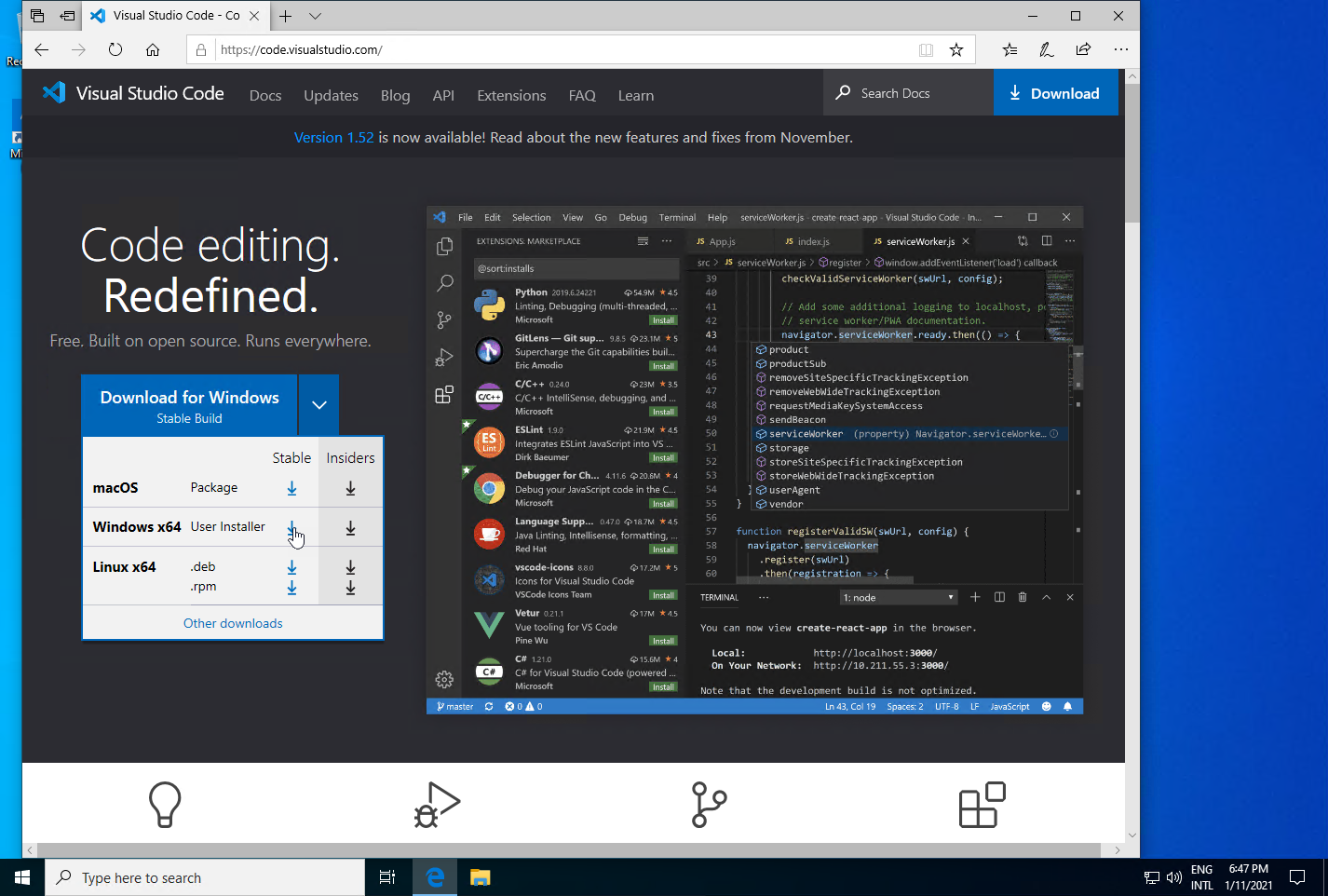This screenshot has width=1328, height=896.
Task: Open the Learn nav item
Action: click(x=636, y=95)
